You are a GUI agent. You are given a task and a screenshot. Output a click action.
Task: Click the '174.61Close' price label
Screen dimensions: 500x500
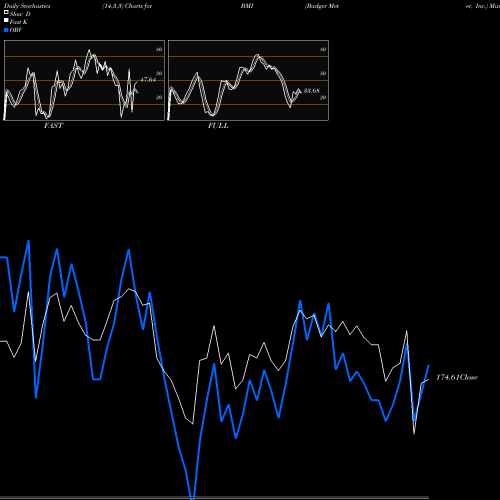tap(457, 377)
